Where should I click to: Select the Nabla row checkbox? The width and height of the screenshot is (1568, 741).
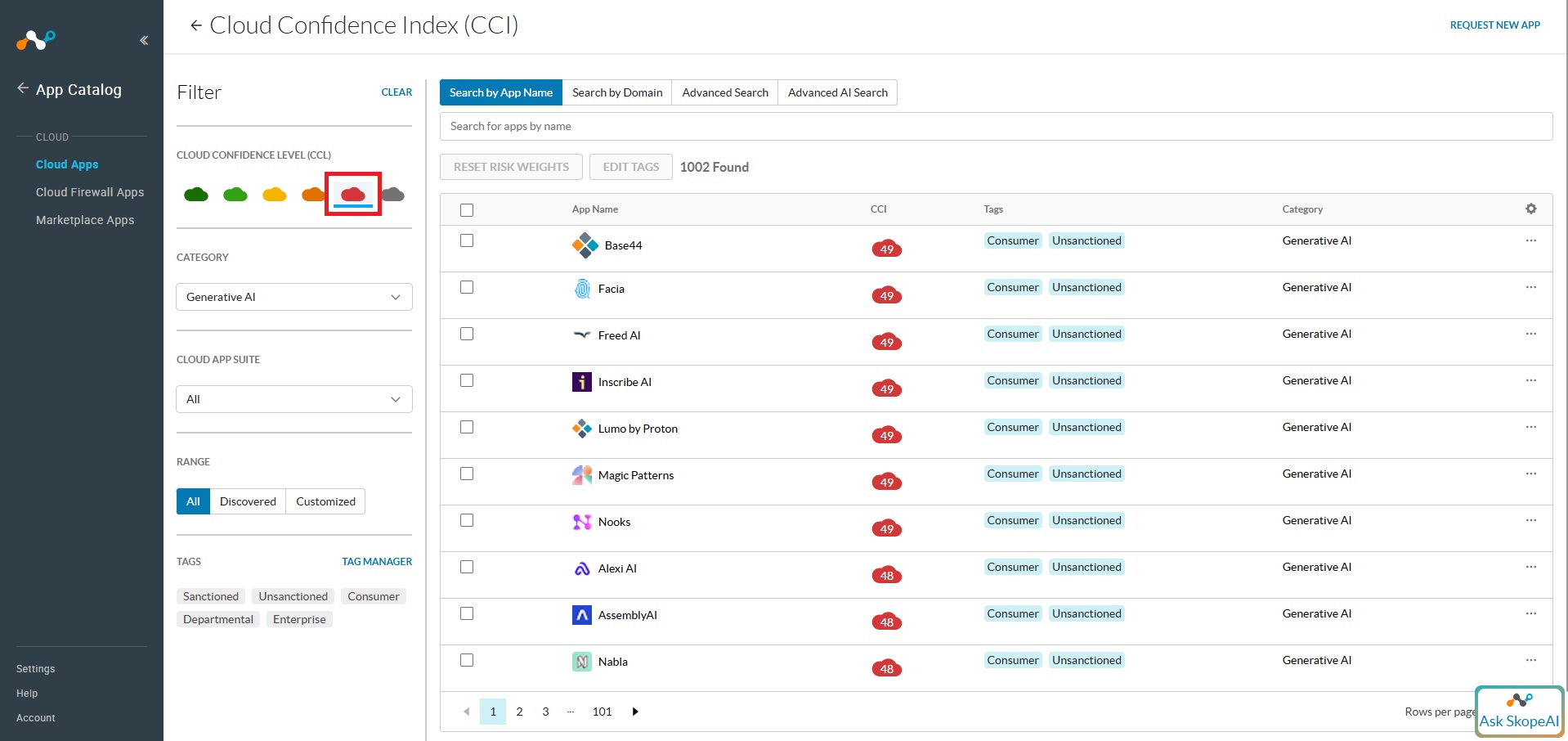(467, 660)
